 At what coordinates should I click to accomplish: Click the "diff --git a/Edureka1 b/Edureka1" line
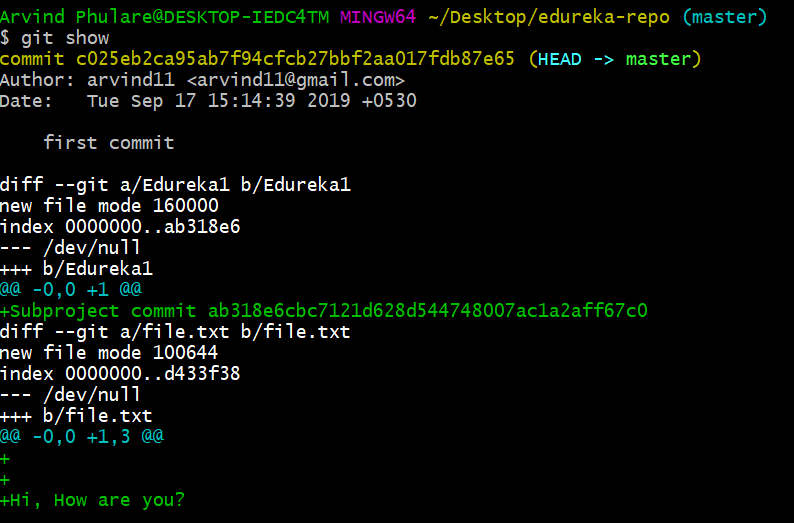(175, 185)
